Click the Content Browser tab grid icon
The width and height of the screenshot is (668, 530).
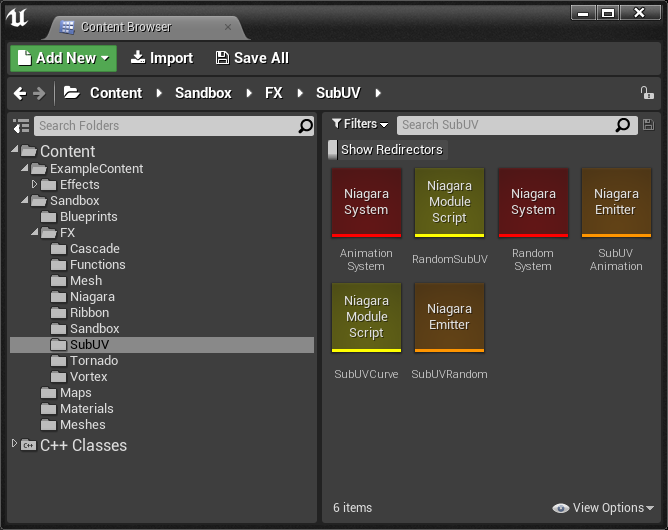(x=67, y=27)
